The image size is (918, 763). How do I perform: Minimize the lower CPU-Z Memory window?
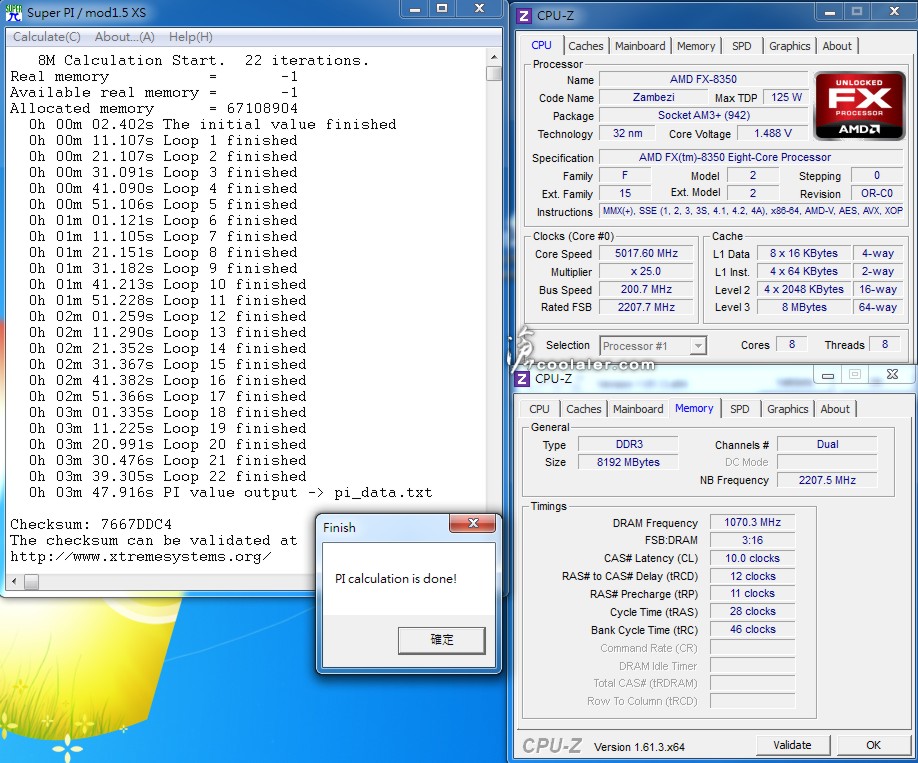pyautogui.click(x=828, y=375)
